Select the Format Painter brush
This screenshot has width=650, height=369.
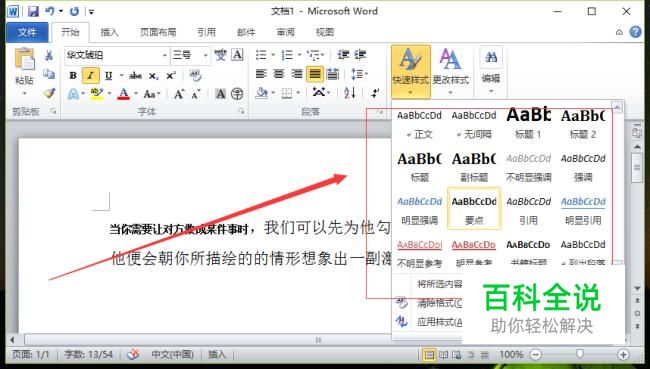pyautogui.click(x=49, y=93)
